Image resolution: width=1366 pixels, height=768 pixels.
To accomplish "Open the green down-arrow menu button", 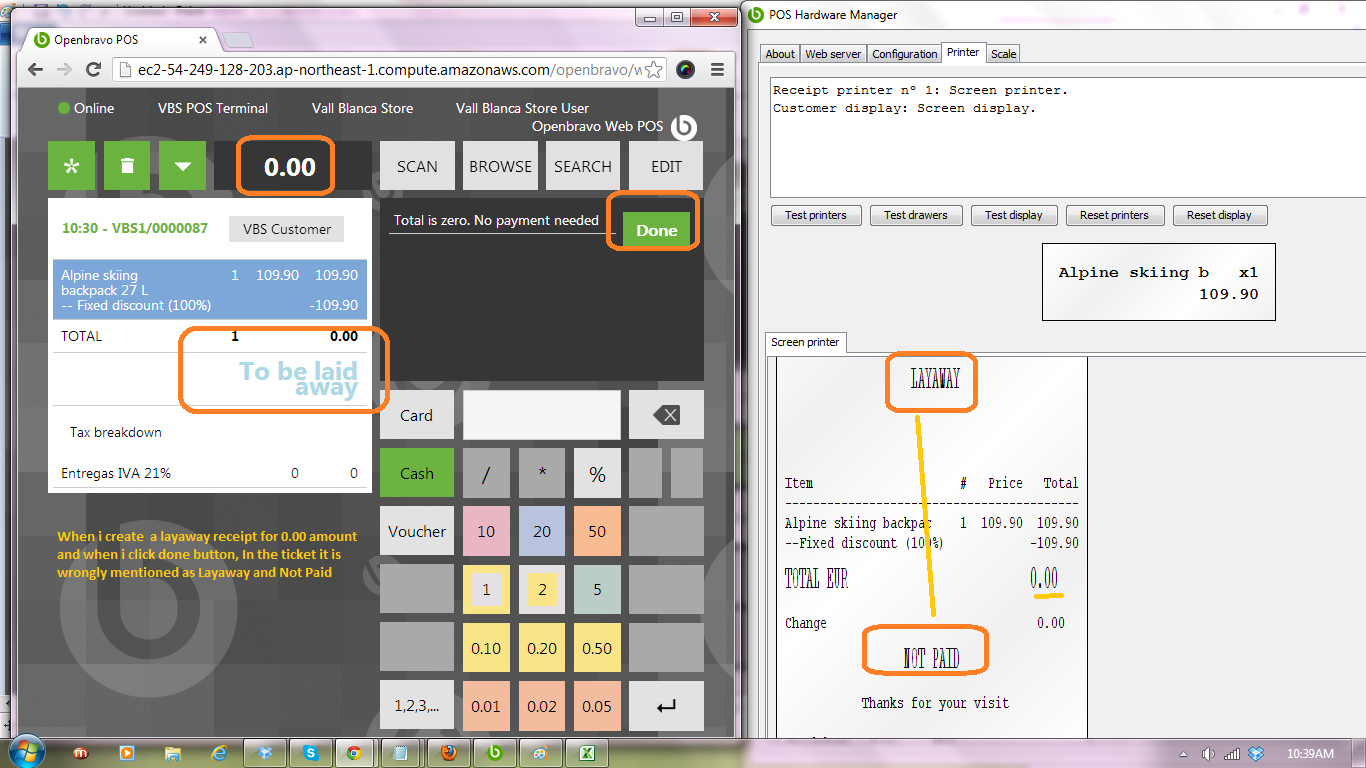I will [182, 166].
